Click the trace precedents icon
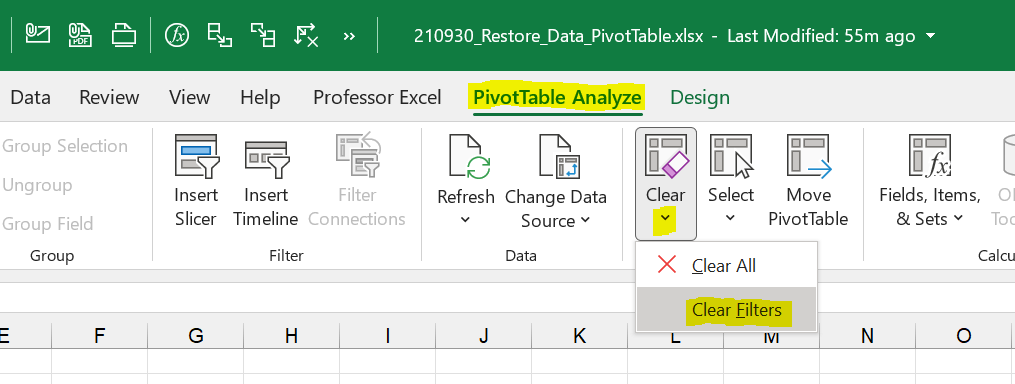Image resolution: width=1015 pixels, height=384 pixels. coord(219,34)
